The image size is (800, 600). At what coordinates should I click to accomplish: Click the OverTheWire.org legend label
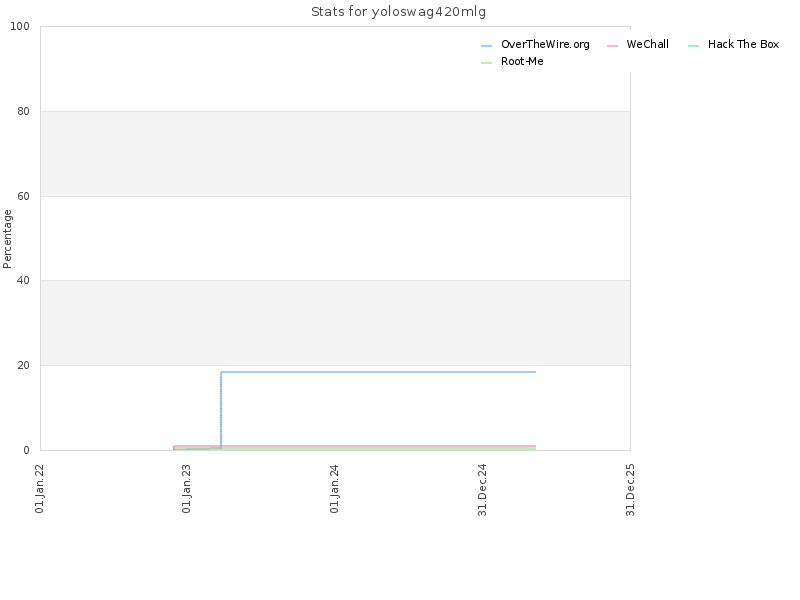[545, 44]
